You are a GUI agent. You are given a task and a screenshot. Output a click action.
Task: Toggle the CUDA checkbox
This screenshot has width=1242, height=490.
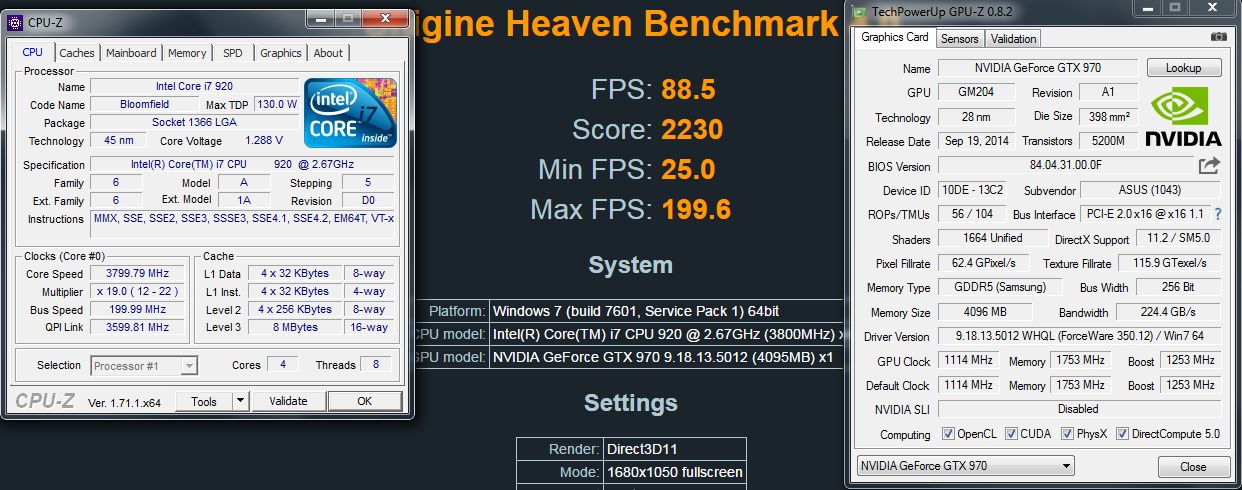pos(1012,434)
